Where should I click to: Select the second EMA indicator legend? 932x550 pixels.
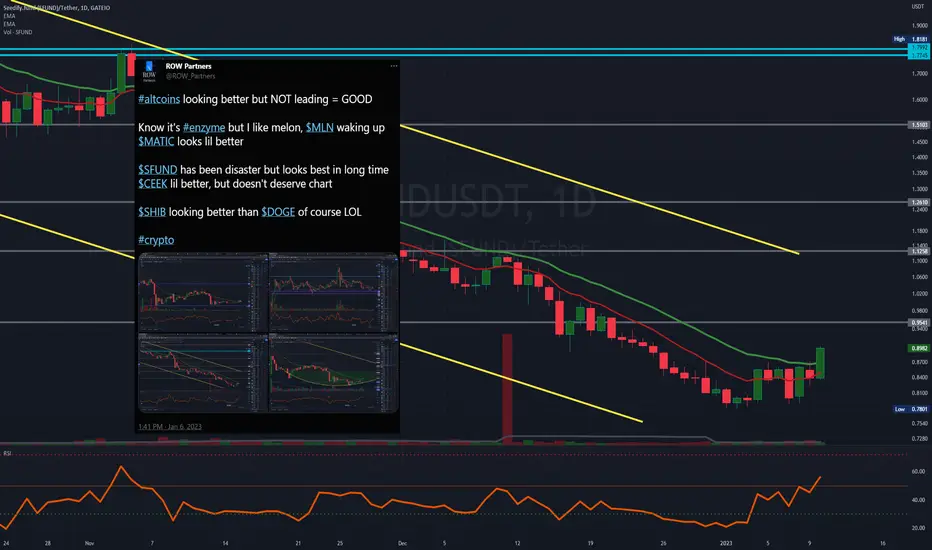point(10,24)
